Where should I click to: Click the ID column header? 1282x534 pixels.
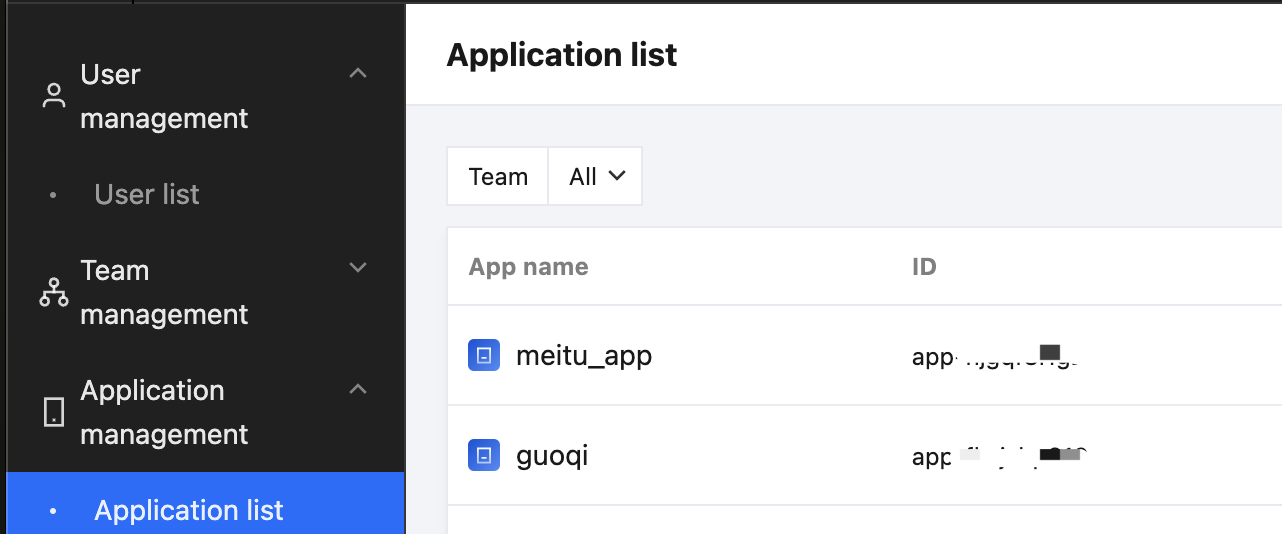coord(924,267)
